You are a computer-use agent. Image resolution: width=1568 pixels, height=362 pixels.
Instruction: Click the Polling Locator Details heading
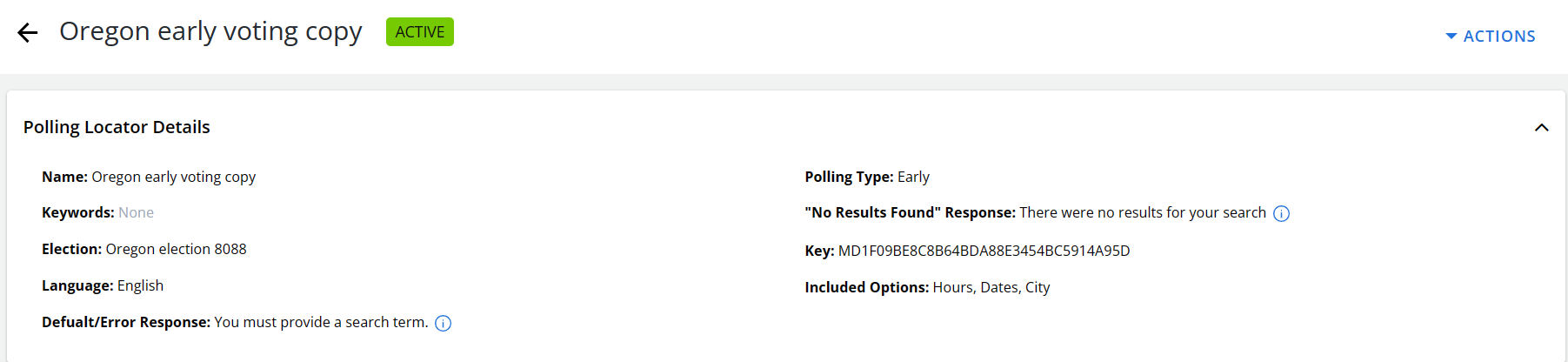click(x=117, y=127)
